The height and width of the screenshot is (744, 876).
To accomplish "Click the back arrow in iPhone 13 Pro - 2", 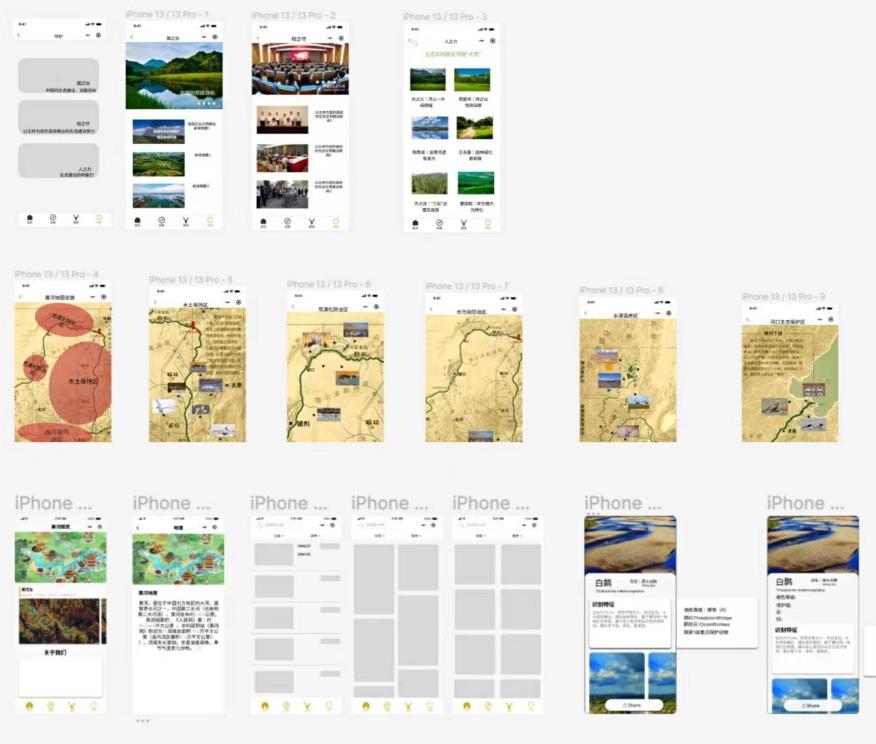I will click(257, 38).
